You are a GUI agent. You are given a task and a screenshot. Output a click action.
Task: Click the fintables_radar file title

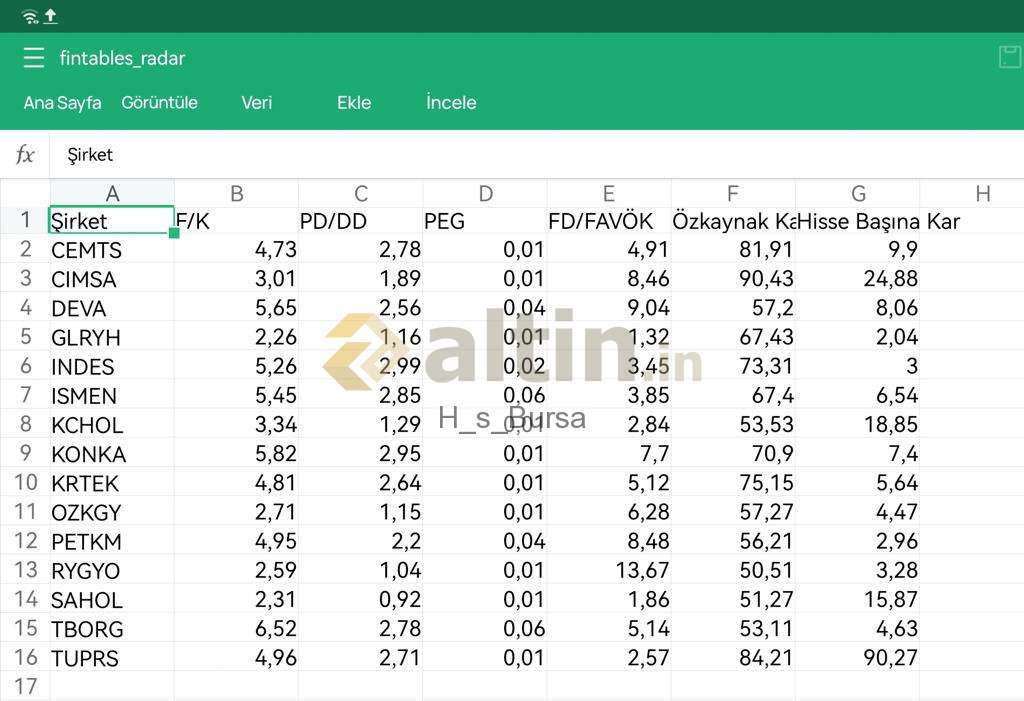(x=122, y=58)
